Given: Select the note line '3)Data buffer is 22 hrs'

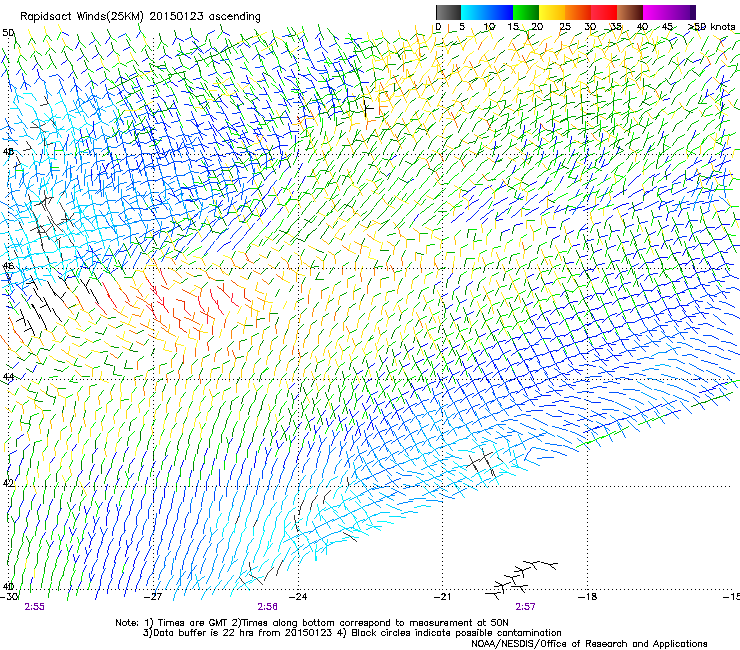Looking at the screenshot, I should click(x=352, y=633).
